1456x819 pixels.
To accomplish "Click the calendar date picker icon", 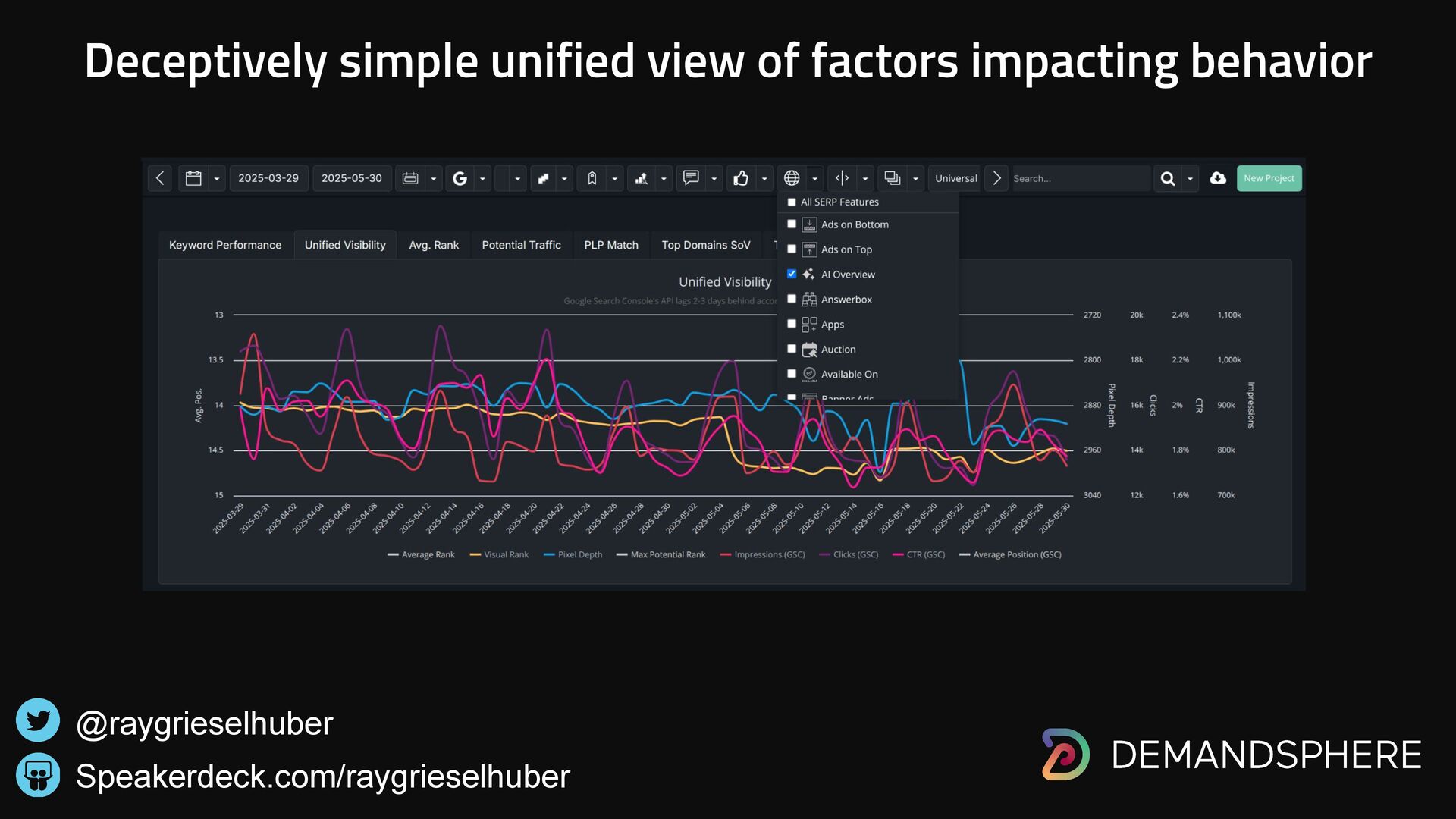I will (x=193, y=178).
